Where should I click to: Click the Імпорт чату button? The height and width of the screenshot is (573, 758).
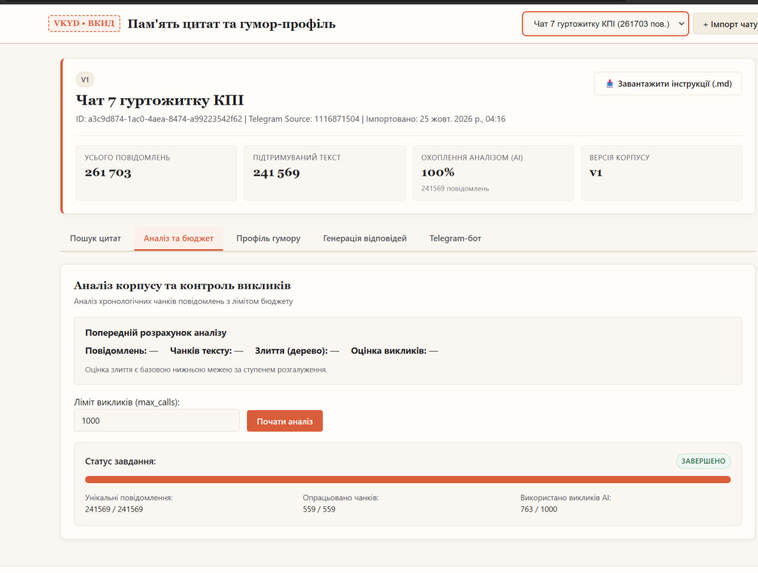click(x=727, y=24)
